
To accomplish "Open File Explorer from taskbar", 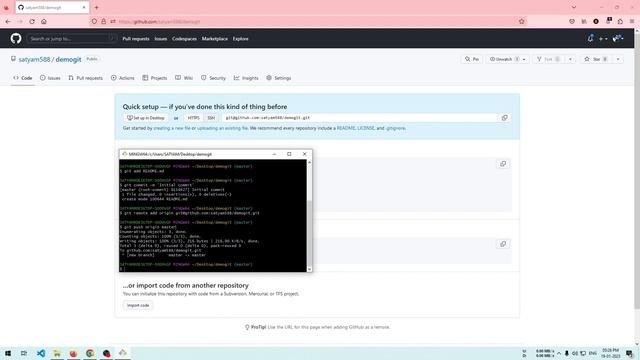I will click(x=57, y=353).
